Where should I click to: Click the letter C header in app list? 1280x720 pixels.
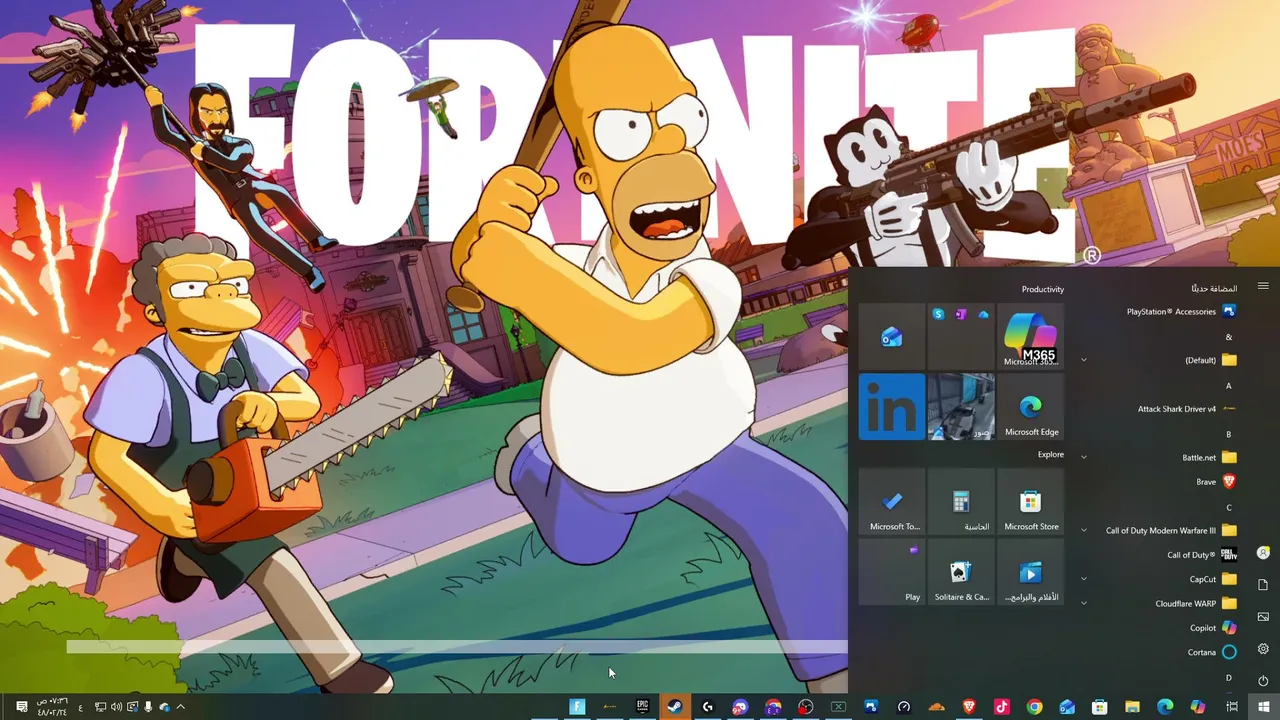(1229, 507)
